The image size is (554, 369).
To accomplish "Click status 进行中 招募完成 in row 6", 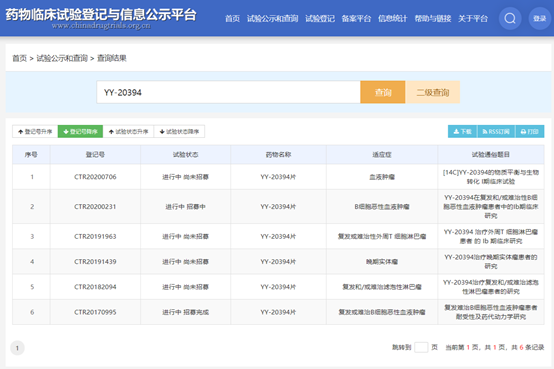I will click(185, 312).
